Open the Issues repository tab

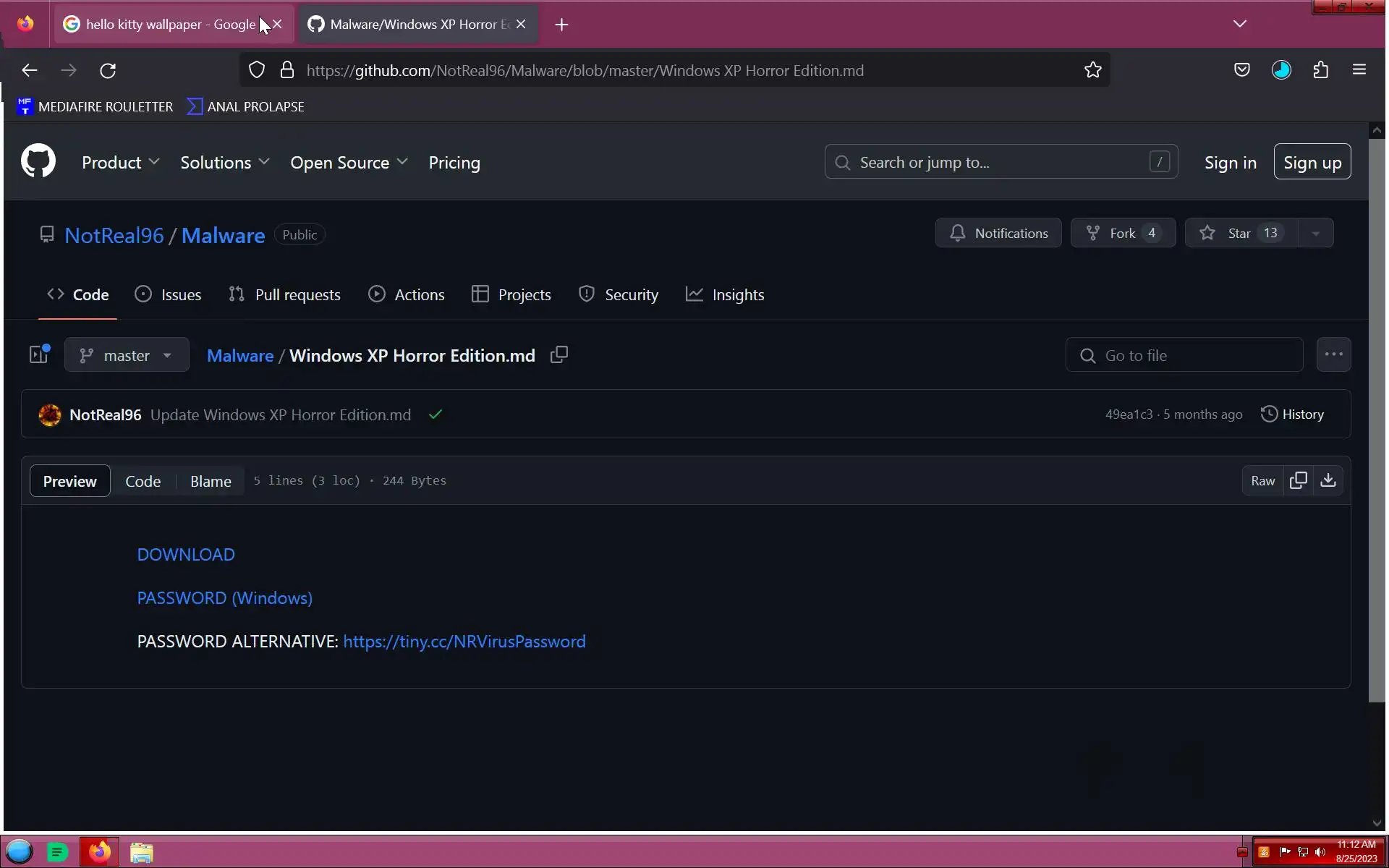168,295
